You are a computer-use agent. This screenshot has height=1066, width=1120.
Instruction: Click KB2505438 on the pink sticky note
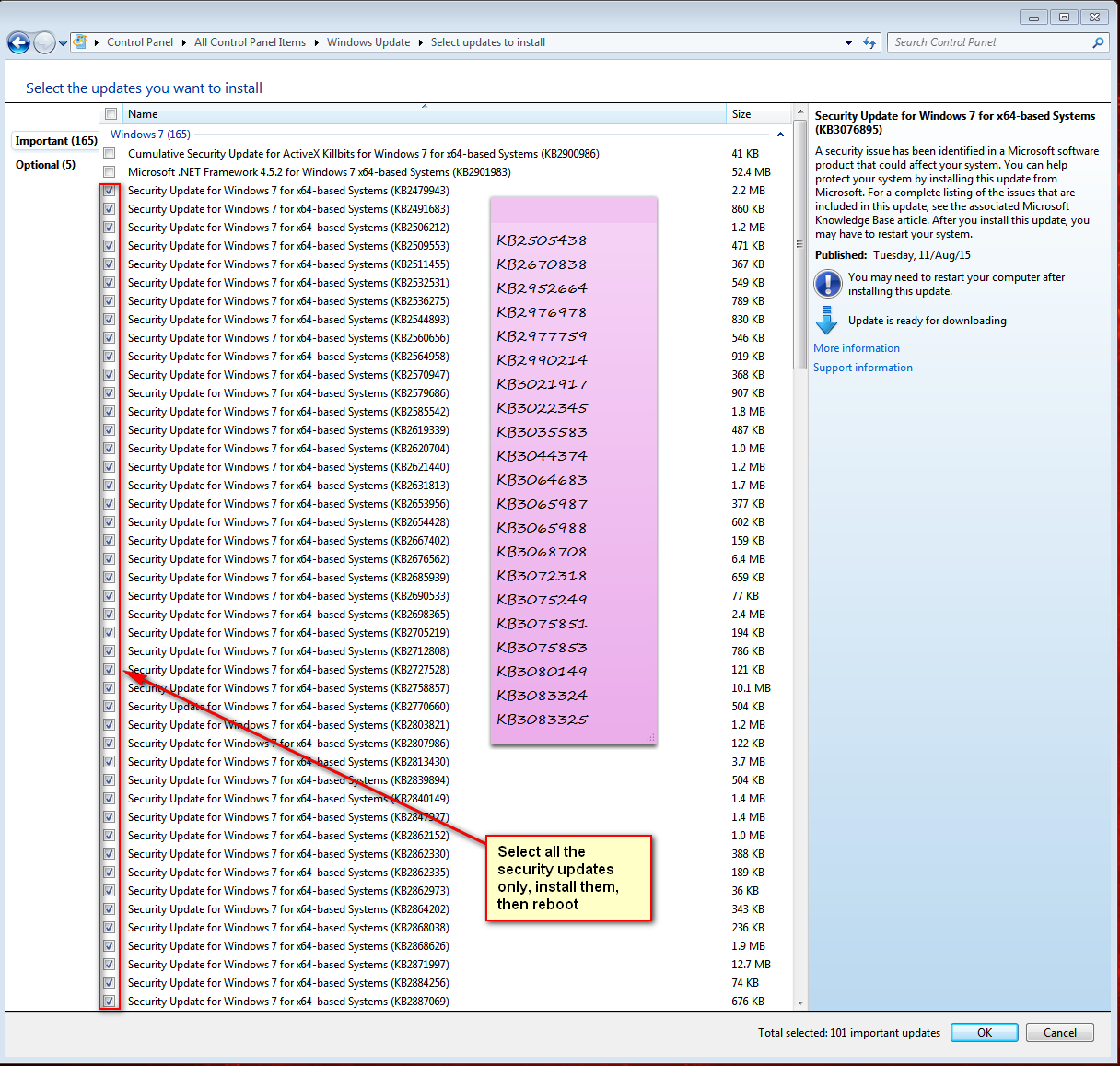coord(542,240)
